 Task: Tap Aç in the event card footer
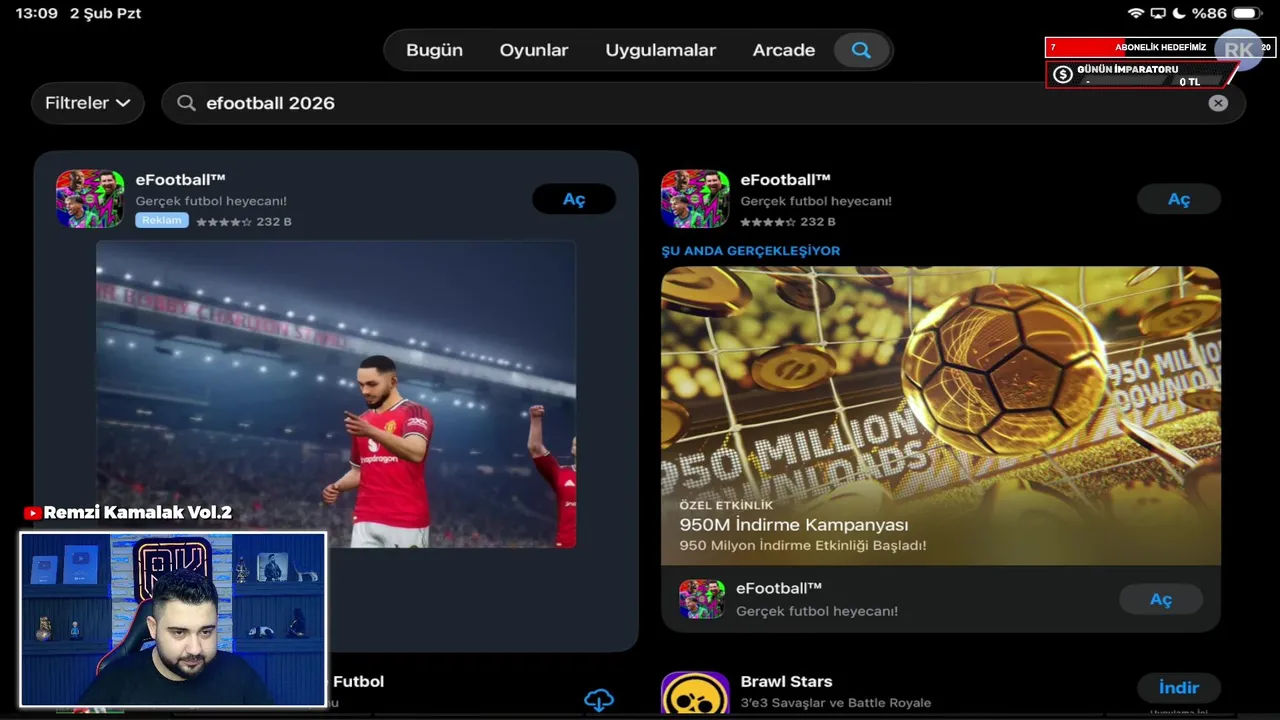click(1161, 599)
